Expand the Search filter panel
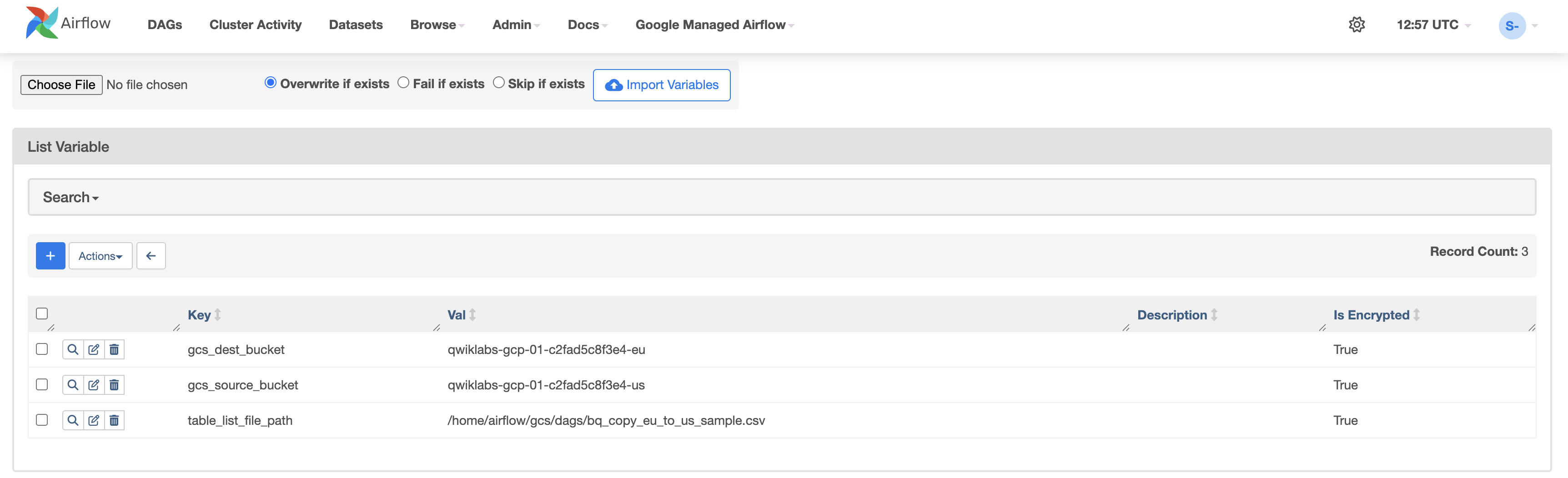Screen dimensions: 1568x478 (x=70, y=197)
